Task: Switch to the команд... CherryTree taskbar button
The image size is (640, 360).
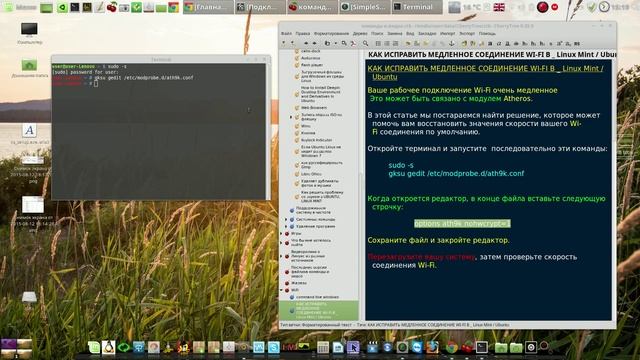Action: point(312,7)
